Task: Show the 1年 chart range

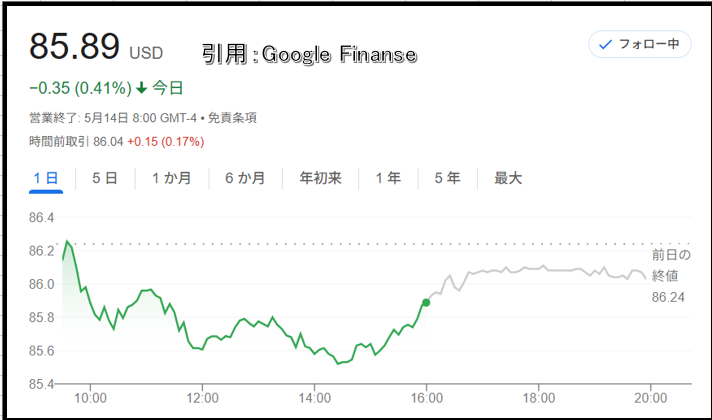Action: coord(388,178)
